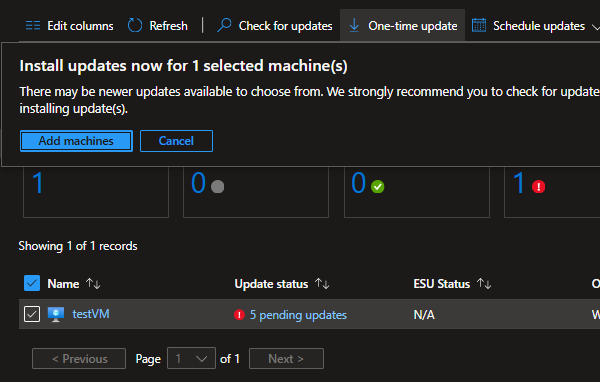Sort by Name column arrows
The height and width of the screenshot is (382, 600).
(x=93, y=284)
